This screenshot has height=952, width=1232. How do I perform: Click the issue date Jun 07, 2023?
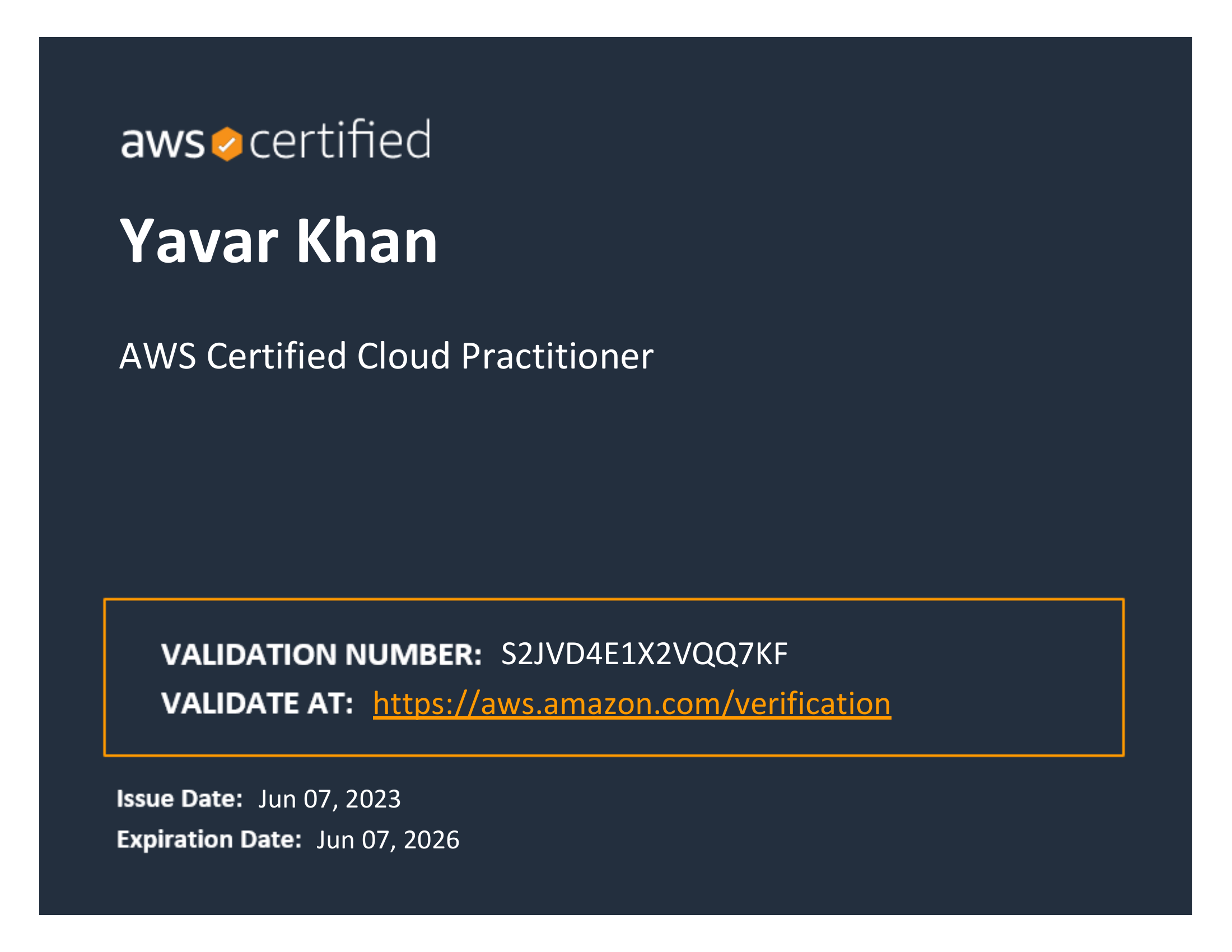329,799
